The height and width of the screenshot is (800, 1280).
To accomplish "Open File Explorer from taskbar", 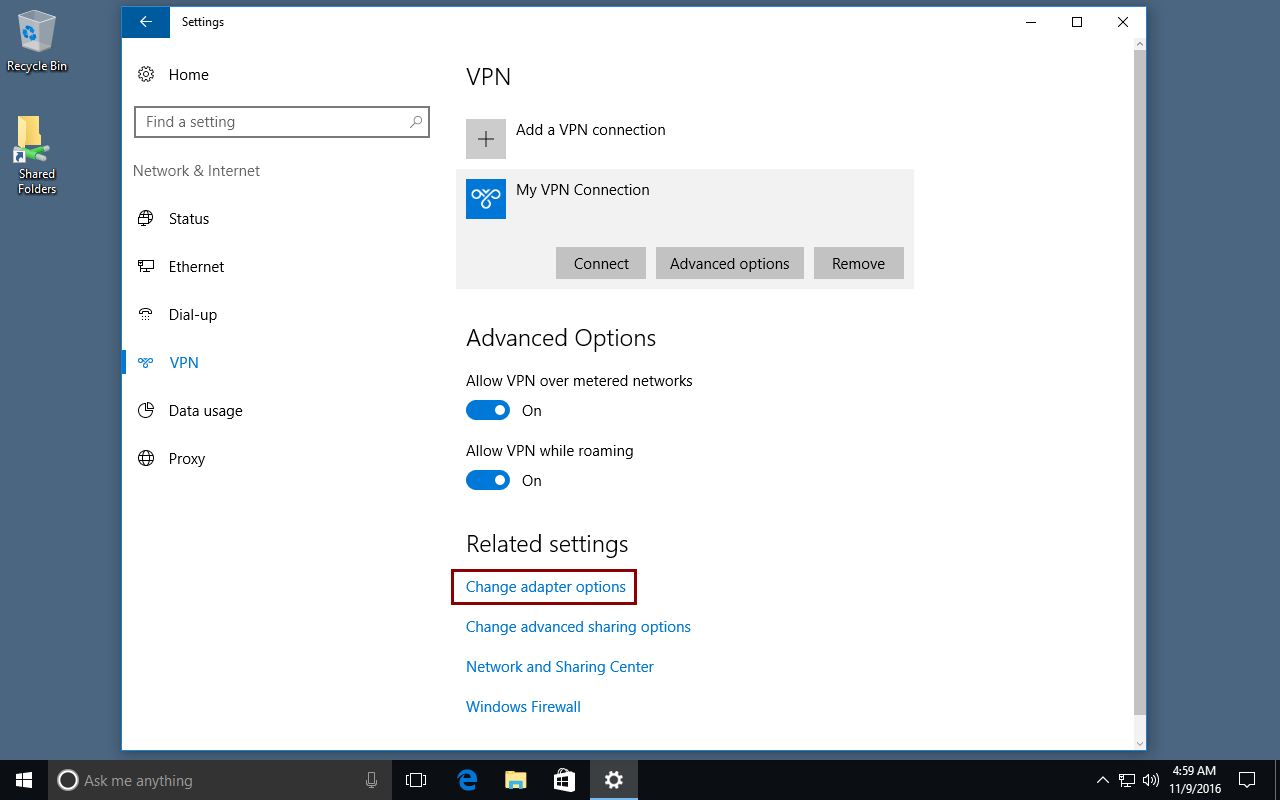I will (x=515, y=780).
